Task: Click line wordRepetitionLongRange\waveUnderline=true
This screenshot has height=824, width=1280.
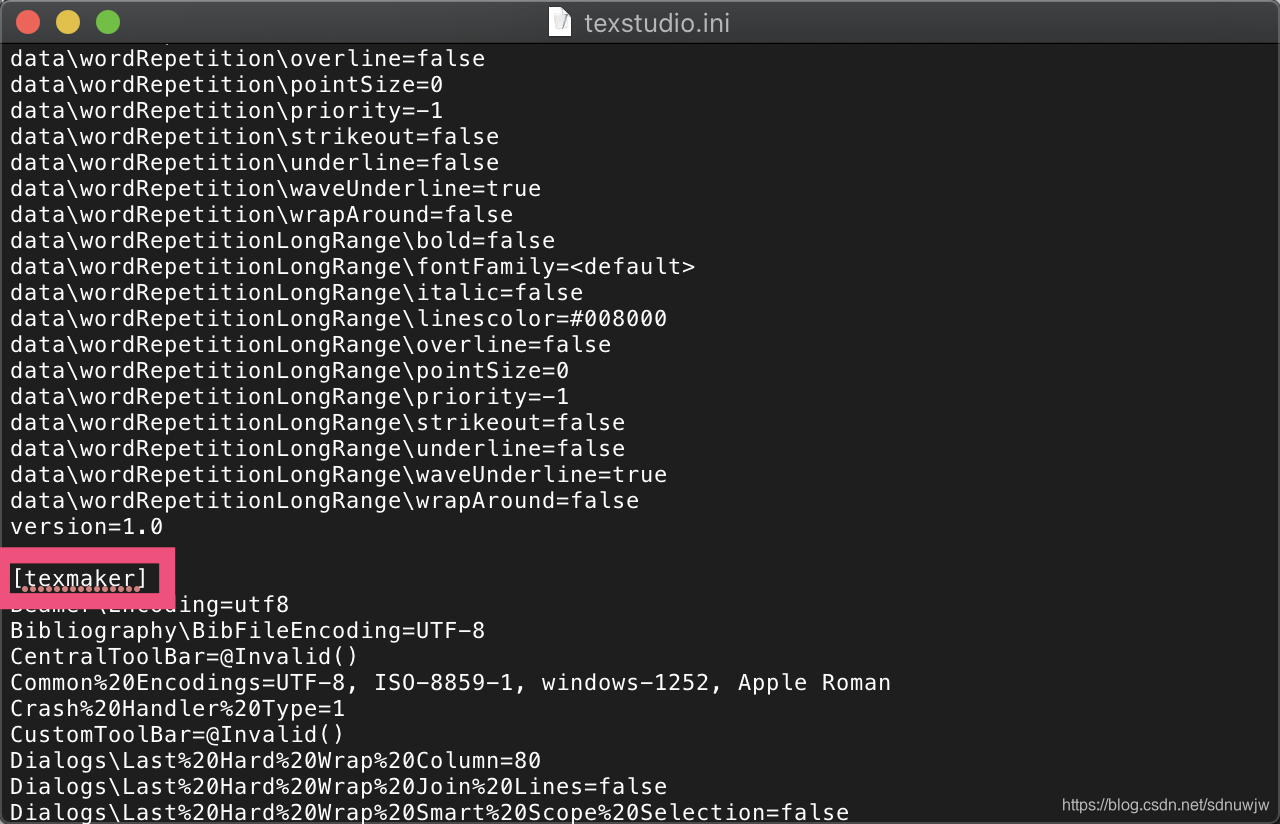Action: [x=338, y=475]
